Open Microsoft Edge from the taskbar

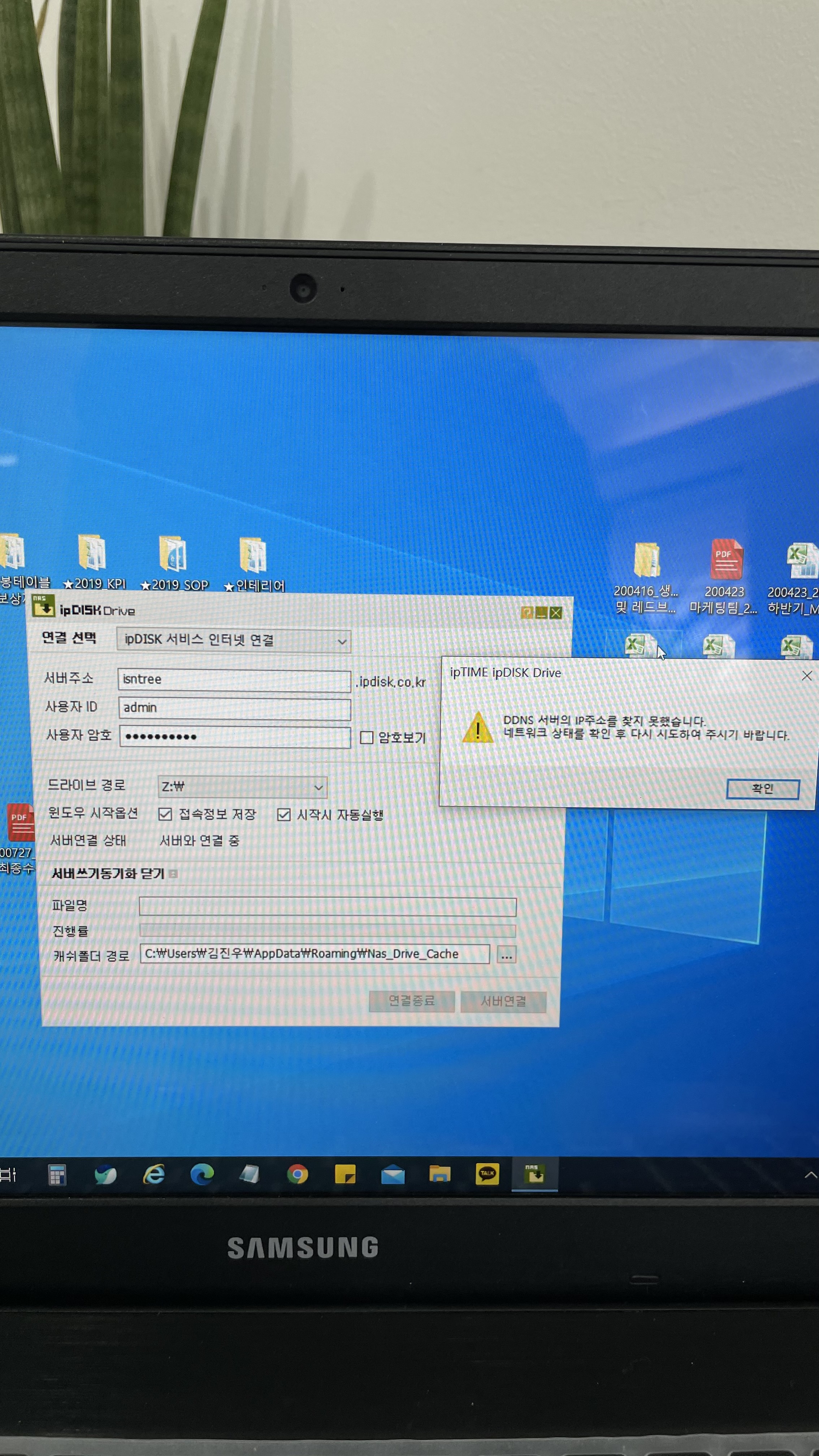[202, 1175]
